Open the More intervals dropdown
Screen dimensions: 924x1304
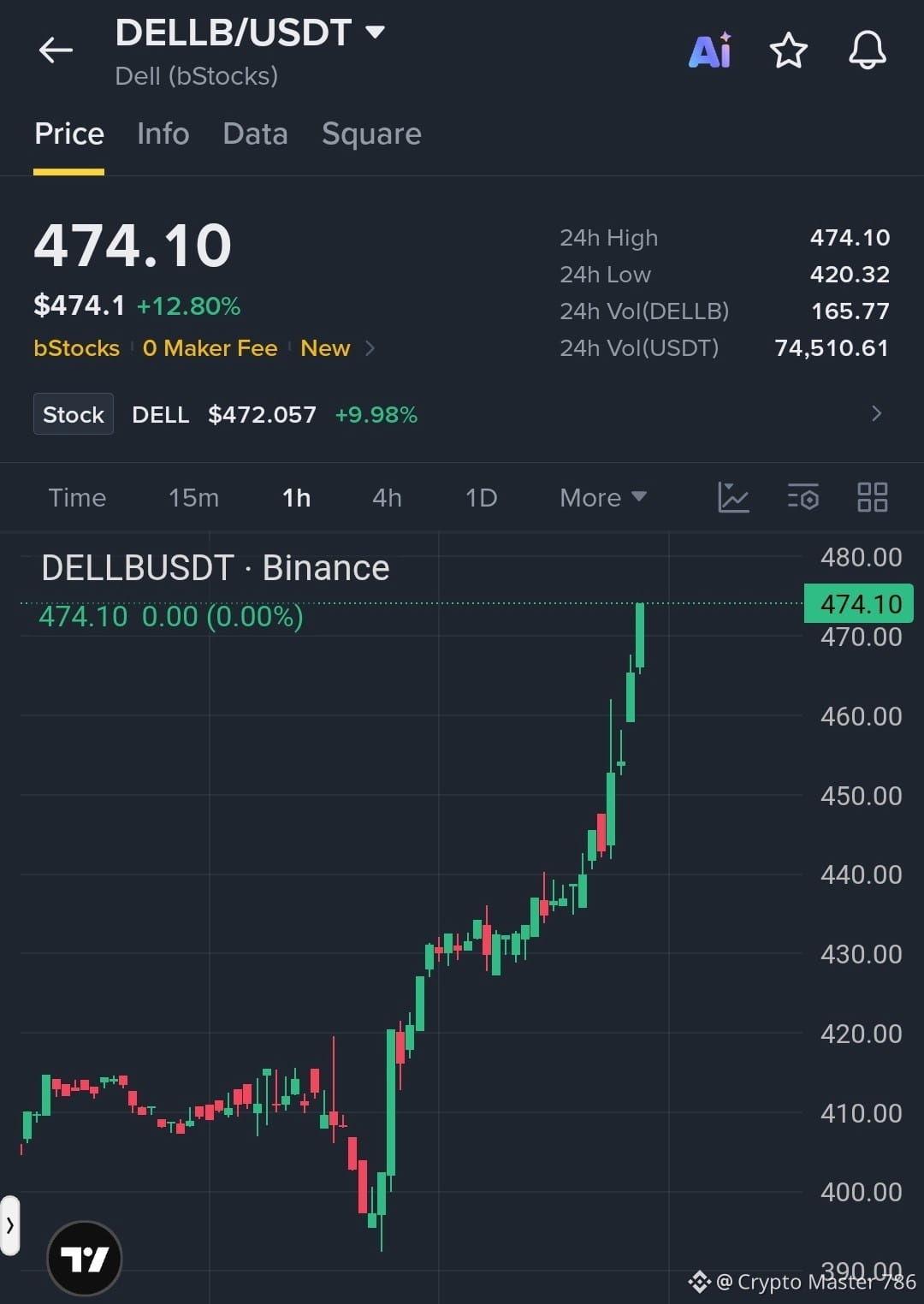602,498
